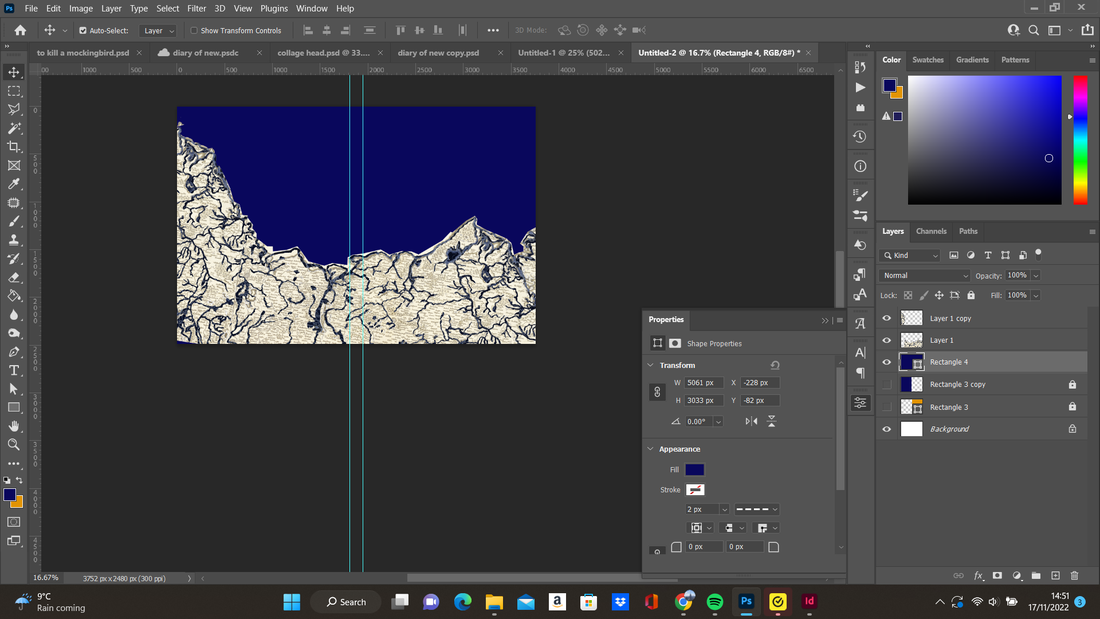Enable Show Transform Controls checkbox
Viewport: 1100px width, 619px height.
coord(194,31)
